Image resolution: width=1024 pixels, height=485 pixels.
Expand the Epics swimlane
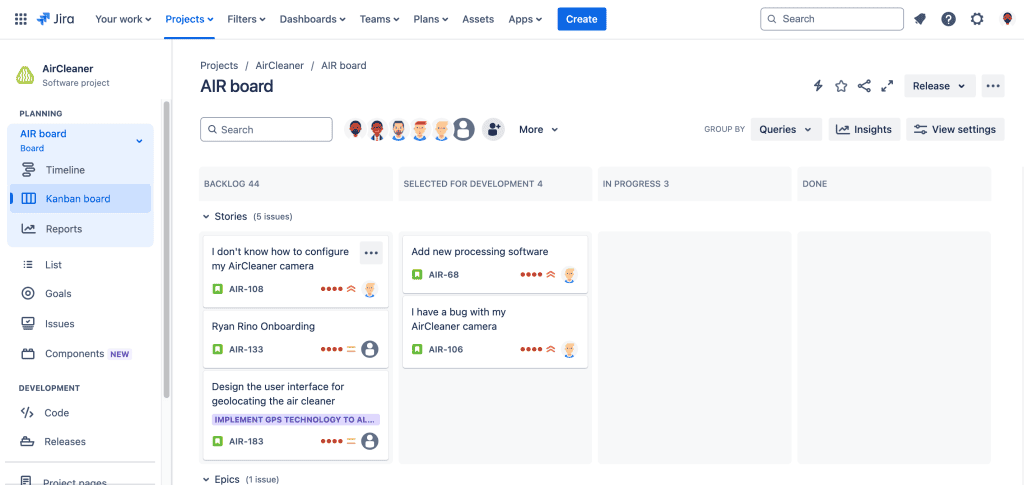click(x=206, y=479)
